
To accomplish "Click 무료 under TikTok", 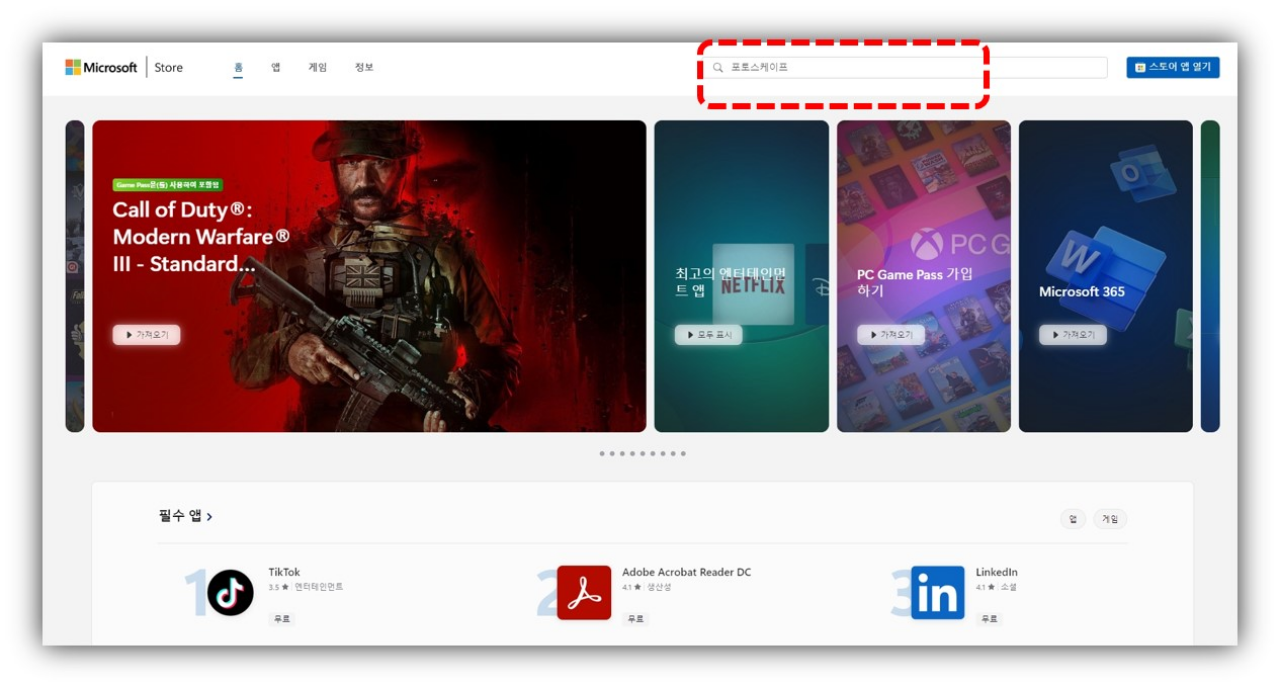I will pos(282,619).
